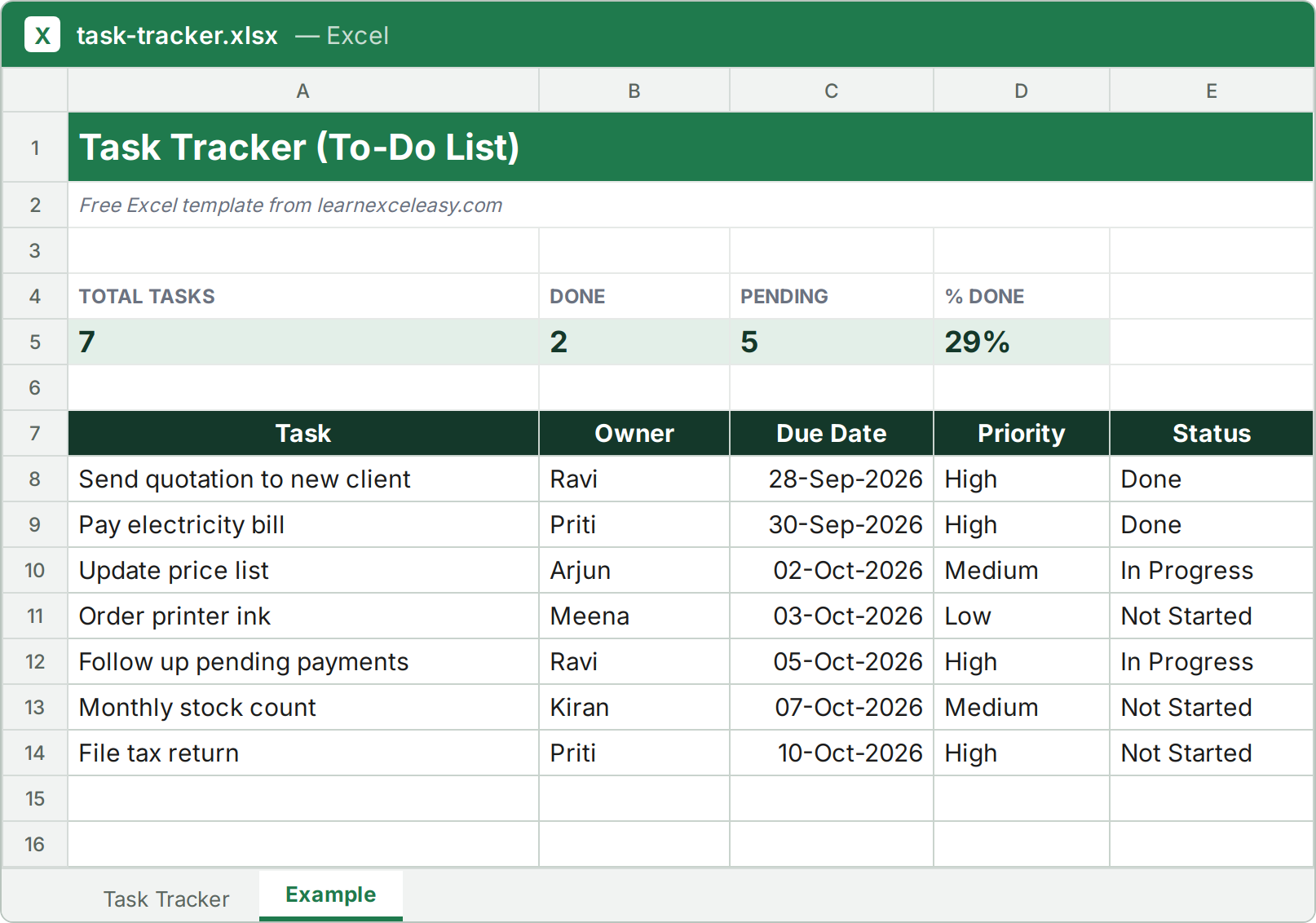
Task: Click due date '10-Oct-2026'
Action: (832, 753)
